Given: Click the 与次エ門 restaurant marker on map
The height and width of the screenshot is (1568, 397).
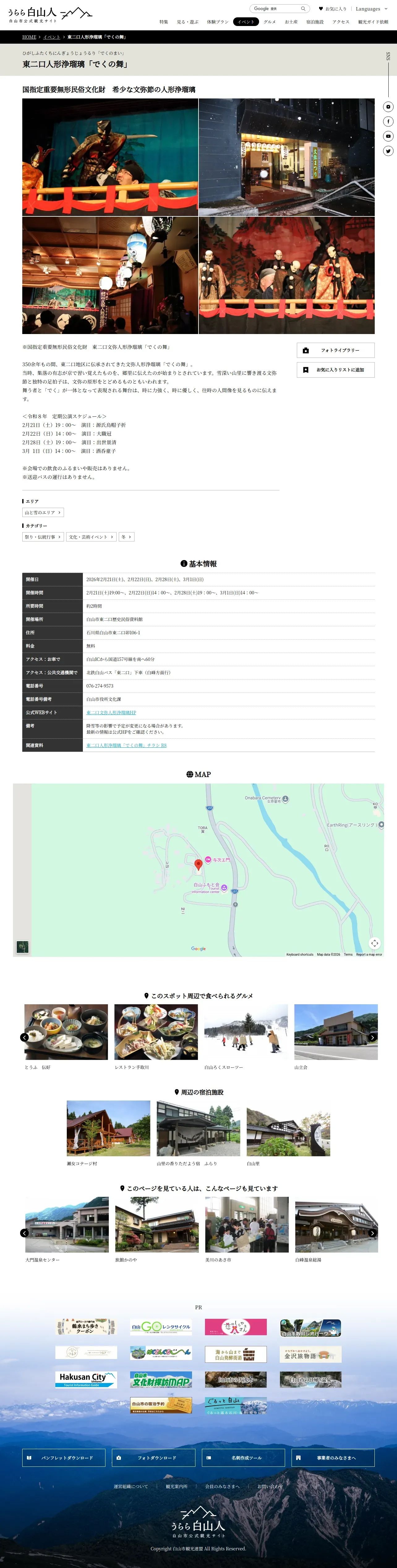Looking at the screenshot, I should click(208, 859).
